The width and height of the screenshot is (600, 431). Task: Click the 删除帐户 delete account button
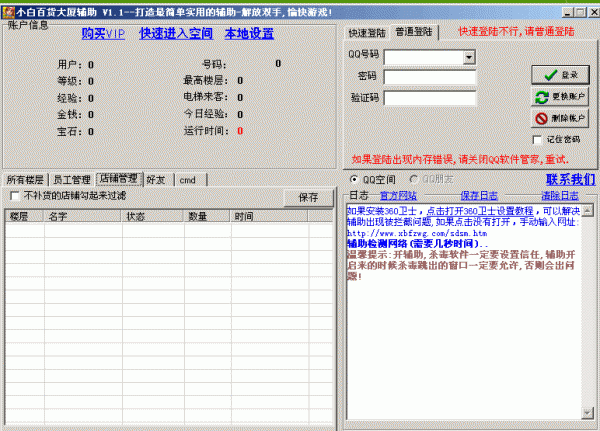(x=560, y=118)
